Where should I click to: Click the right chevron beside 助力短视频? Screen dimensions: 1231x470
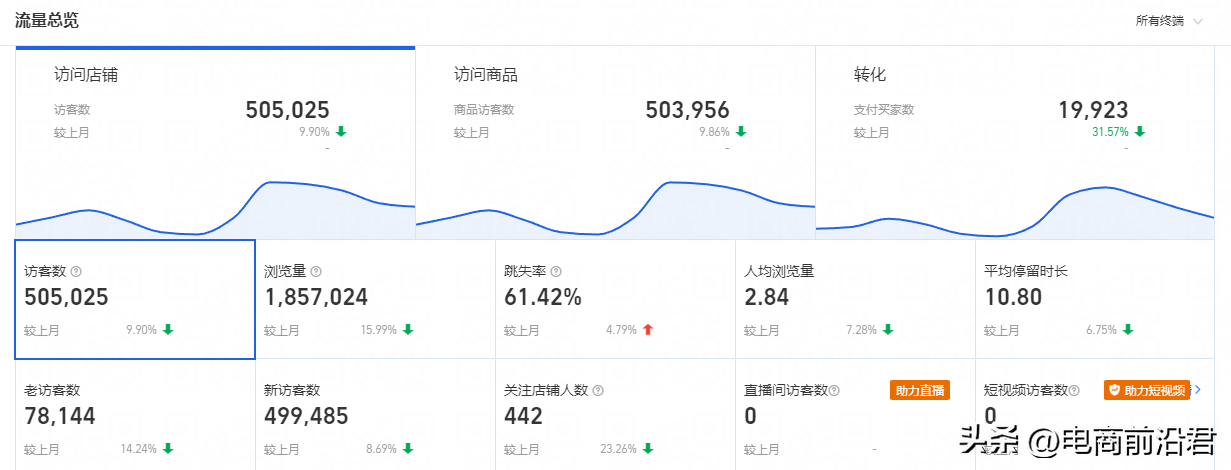(1198, 390)
